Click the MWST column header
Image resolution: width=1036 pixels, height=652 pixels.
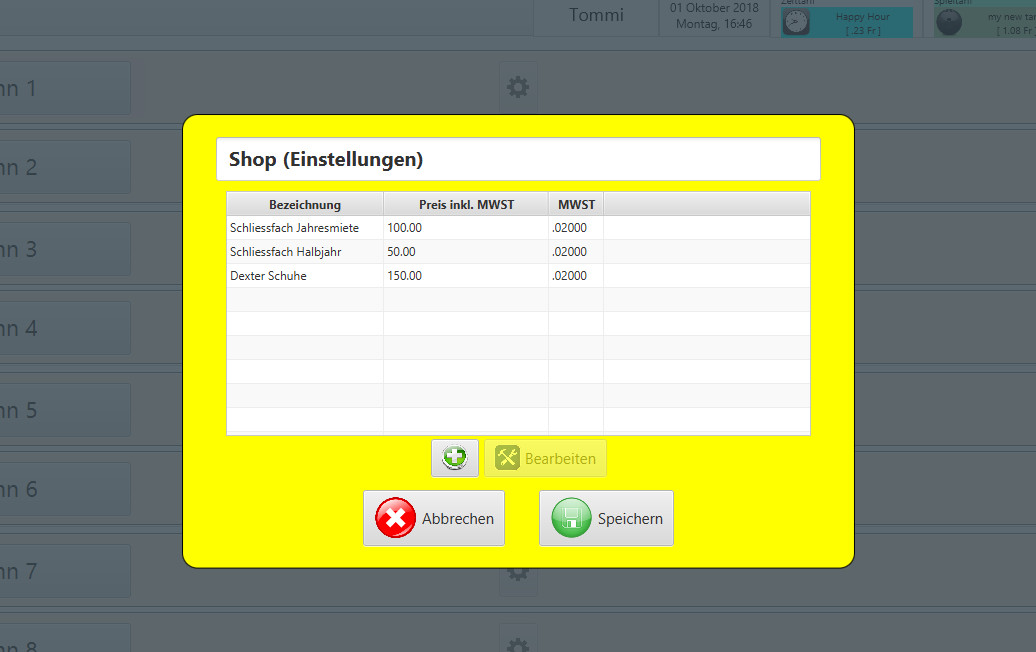point(576,204)
